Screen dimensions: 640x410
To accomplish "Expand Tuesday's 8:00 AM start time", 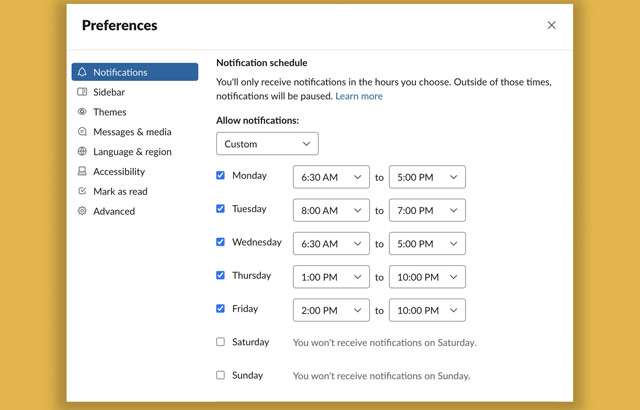I will (x=331, y=211).
